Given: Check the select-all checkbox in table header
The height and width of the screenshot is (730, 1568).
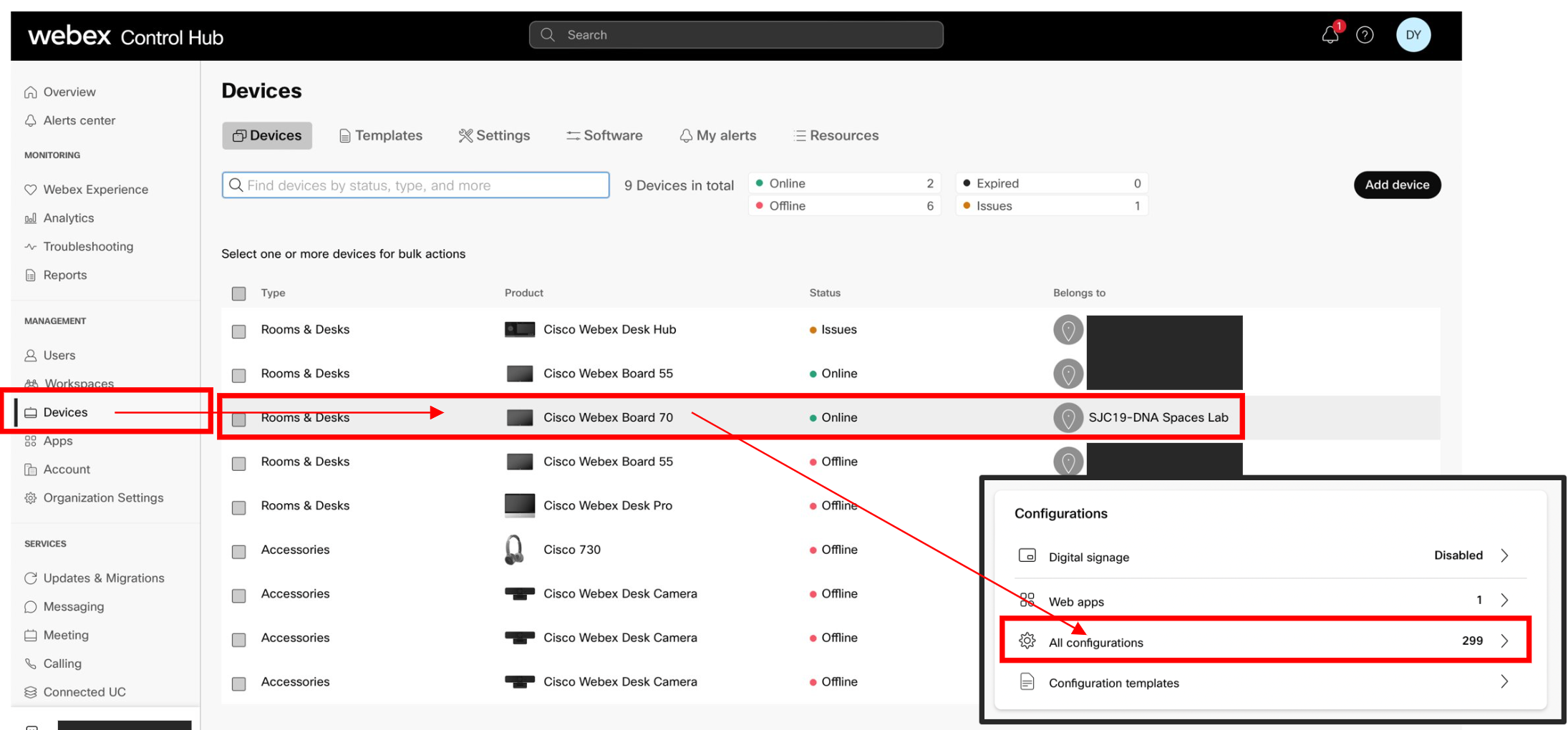Looking at the screenshot, I should pos(239,293).
